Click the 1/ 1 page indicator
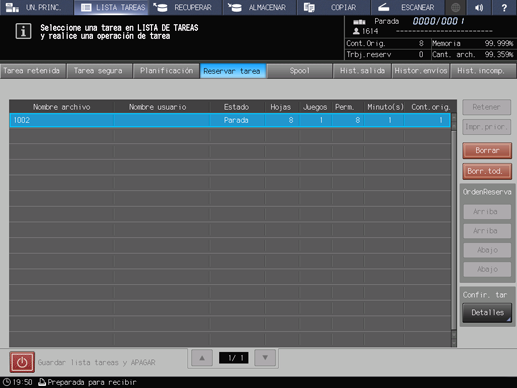 point(233,358)
